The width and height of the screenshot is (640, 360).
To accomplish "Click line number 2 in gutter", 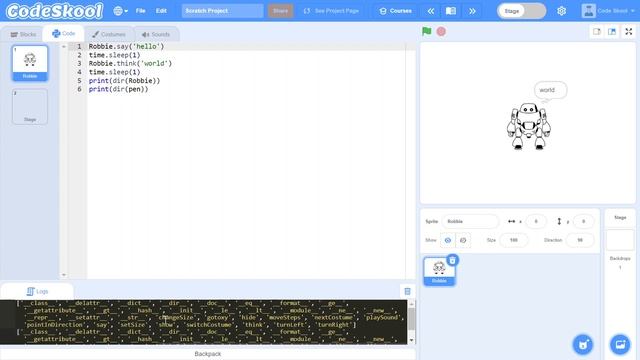I will click(x=79, y=55).
